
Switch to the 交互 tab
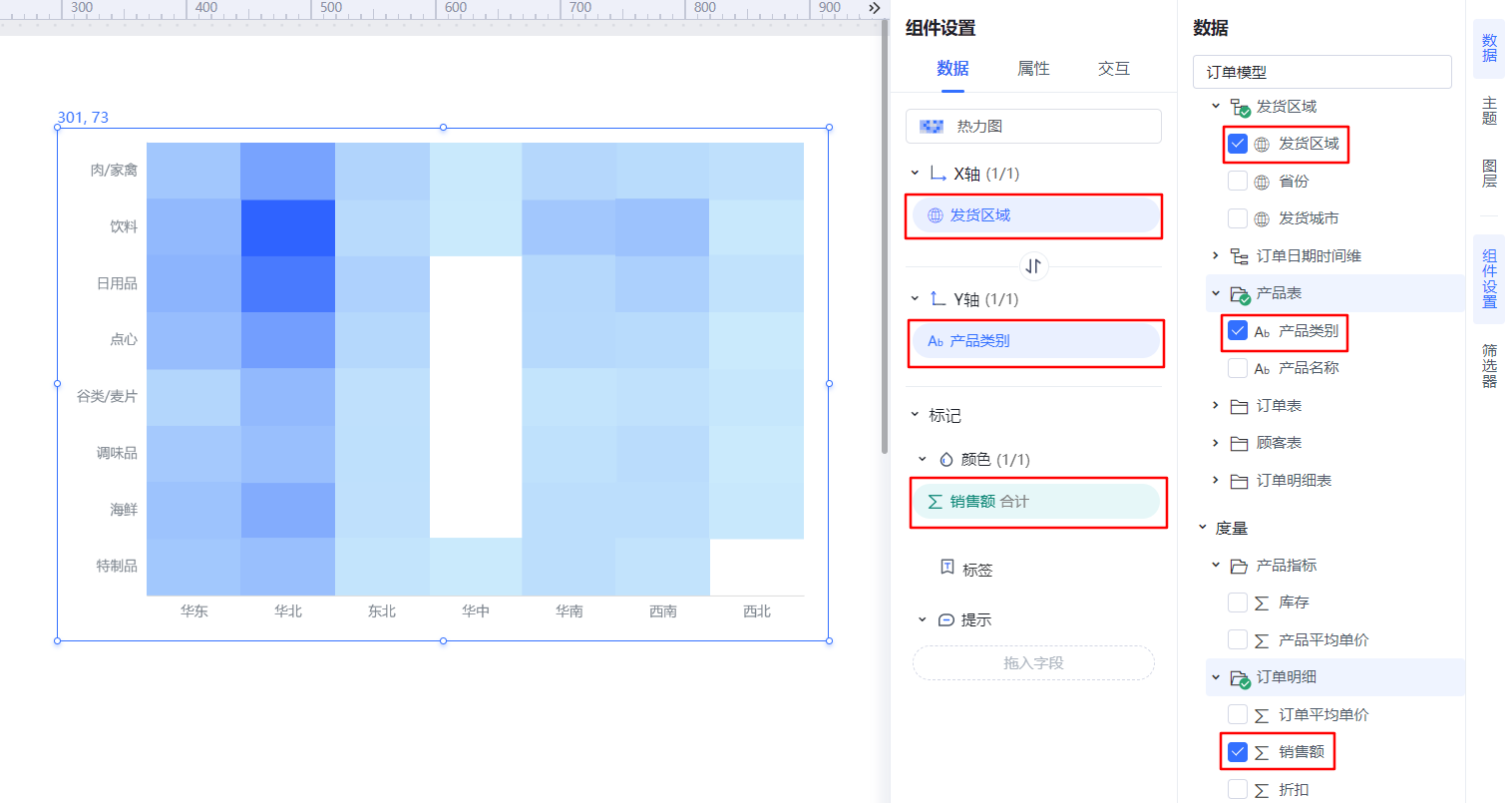click(x=1114, y=69)
